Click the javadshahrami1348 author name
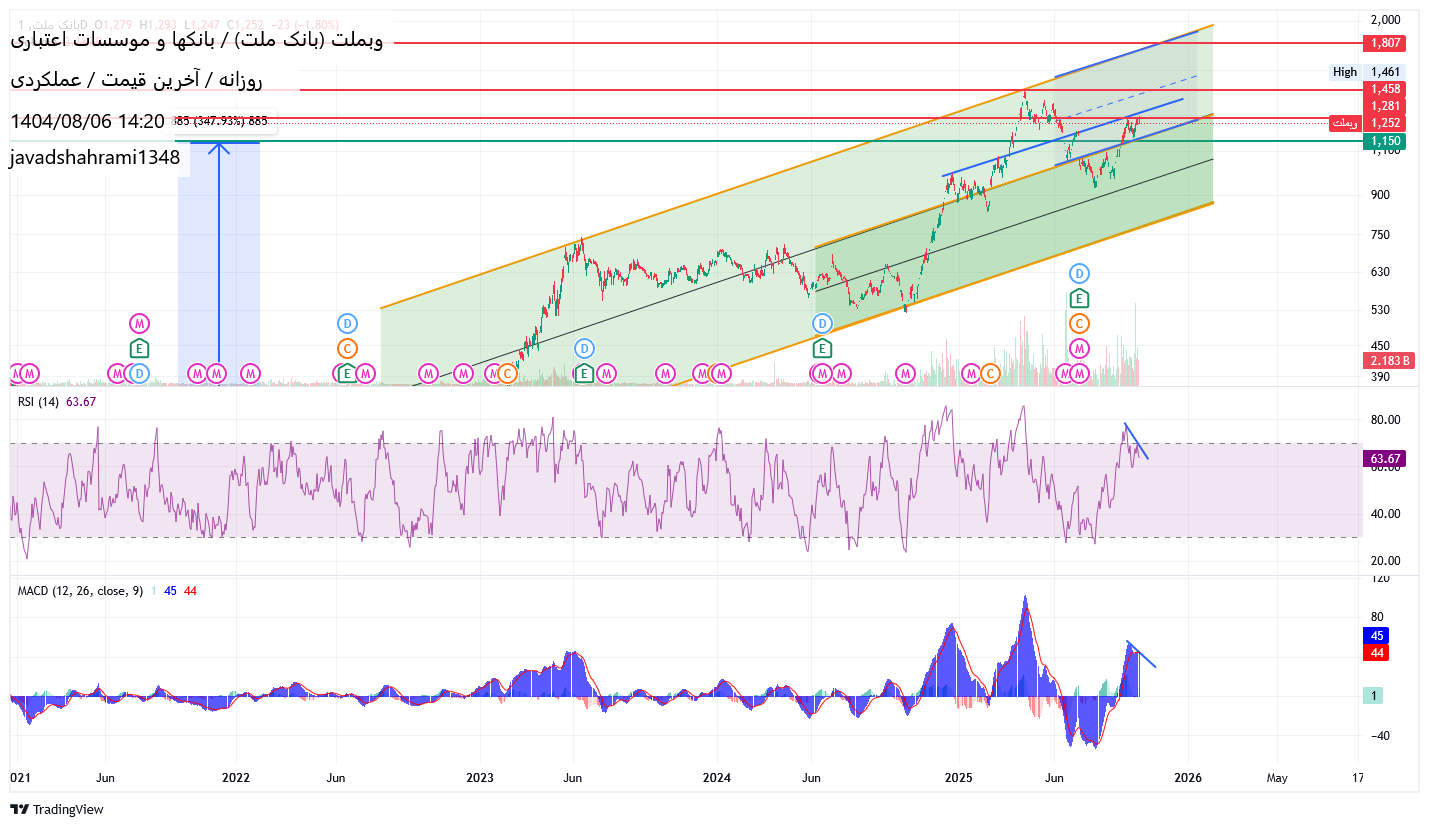The width and height of the screenshot is (1429, 827). coord(95,157)
